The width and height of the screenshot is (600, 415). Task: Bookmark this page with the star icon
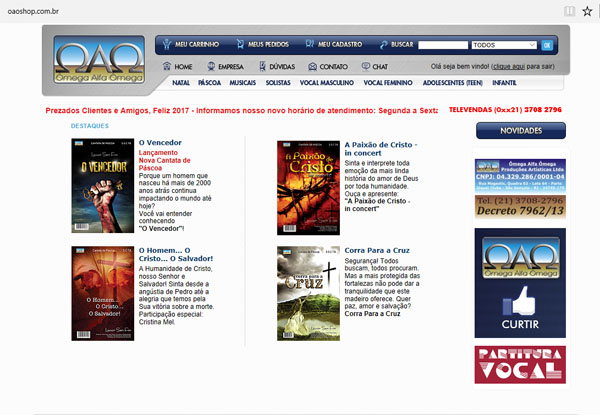click(587, 11)
